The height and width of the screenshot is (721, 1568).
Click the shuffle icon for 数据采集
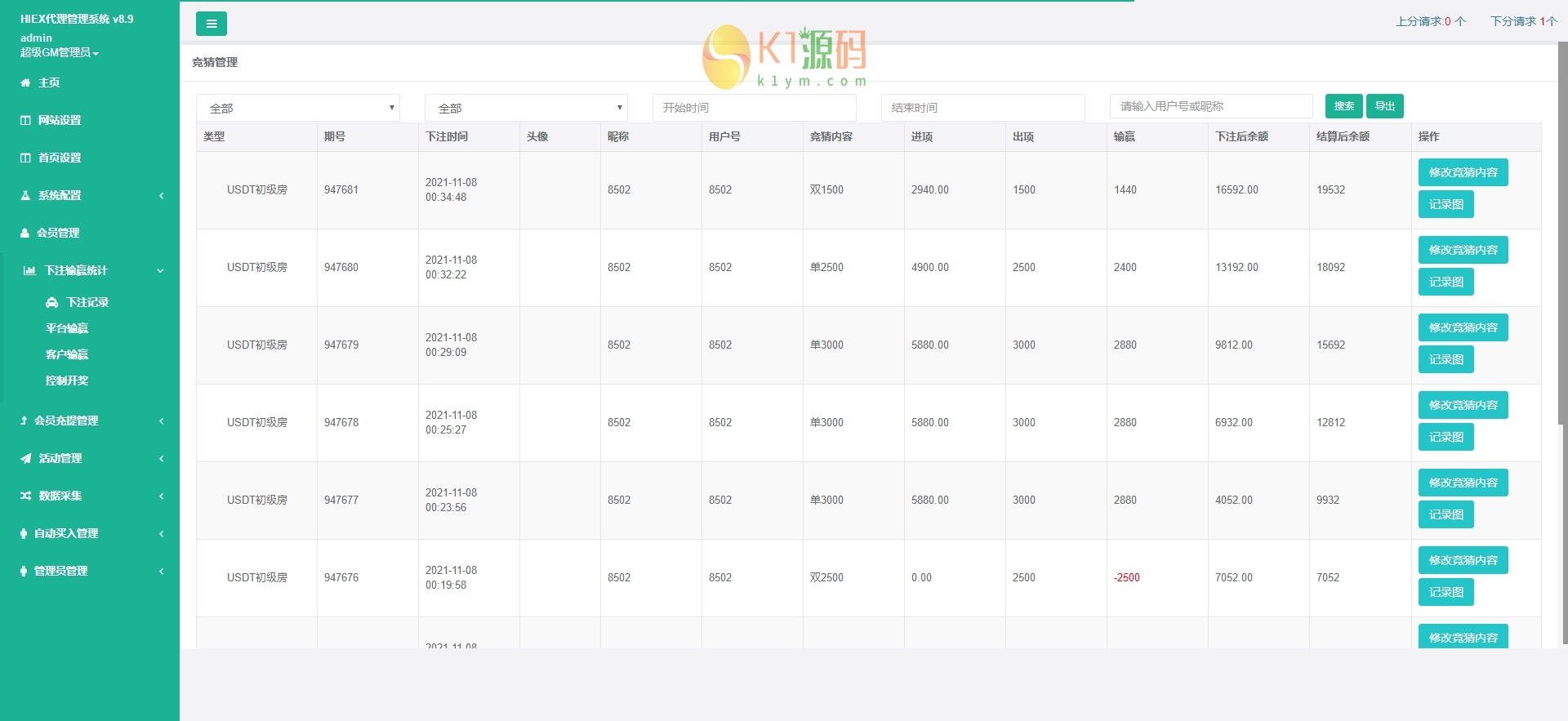[x=26, y=496]
